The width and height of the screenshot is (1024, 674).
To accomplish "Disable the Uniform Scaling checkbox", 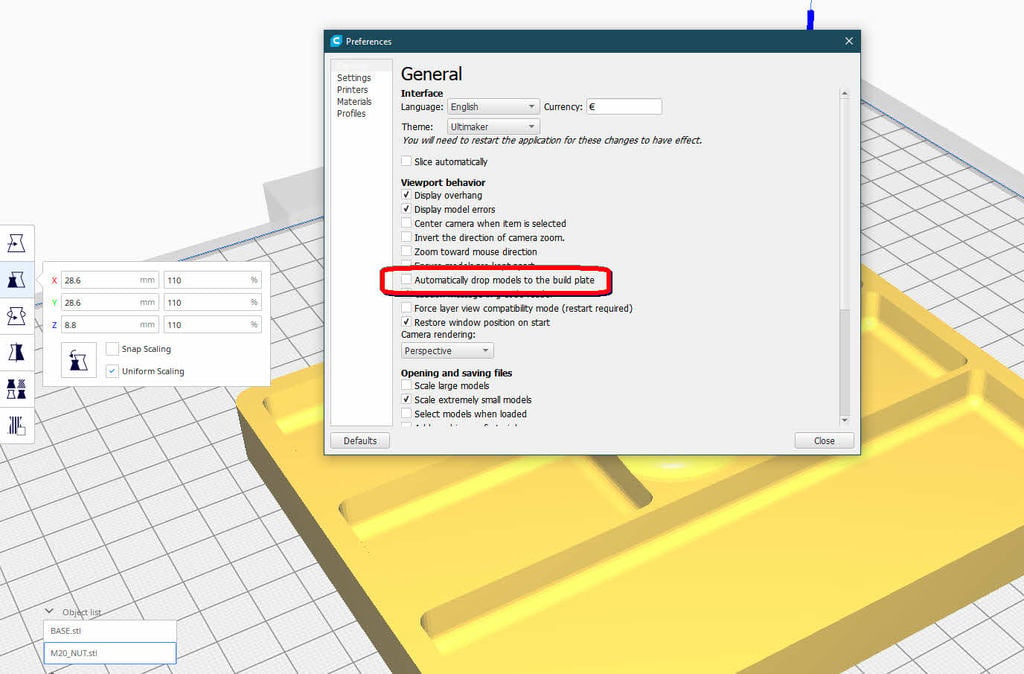I will point(112,371).
